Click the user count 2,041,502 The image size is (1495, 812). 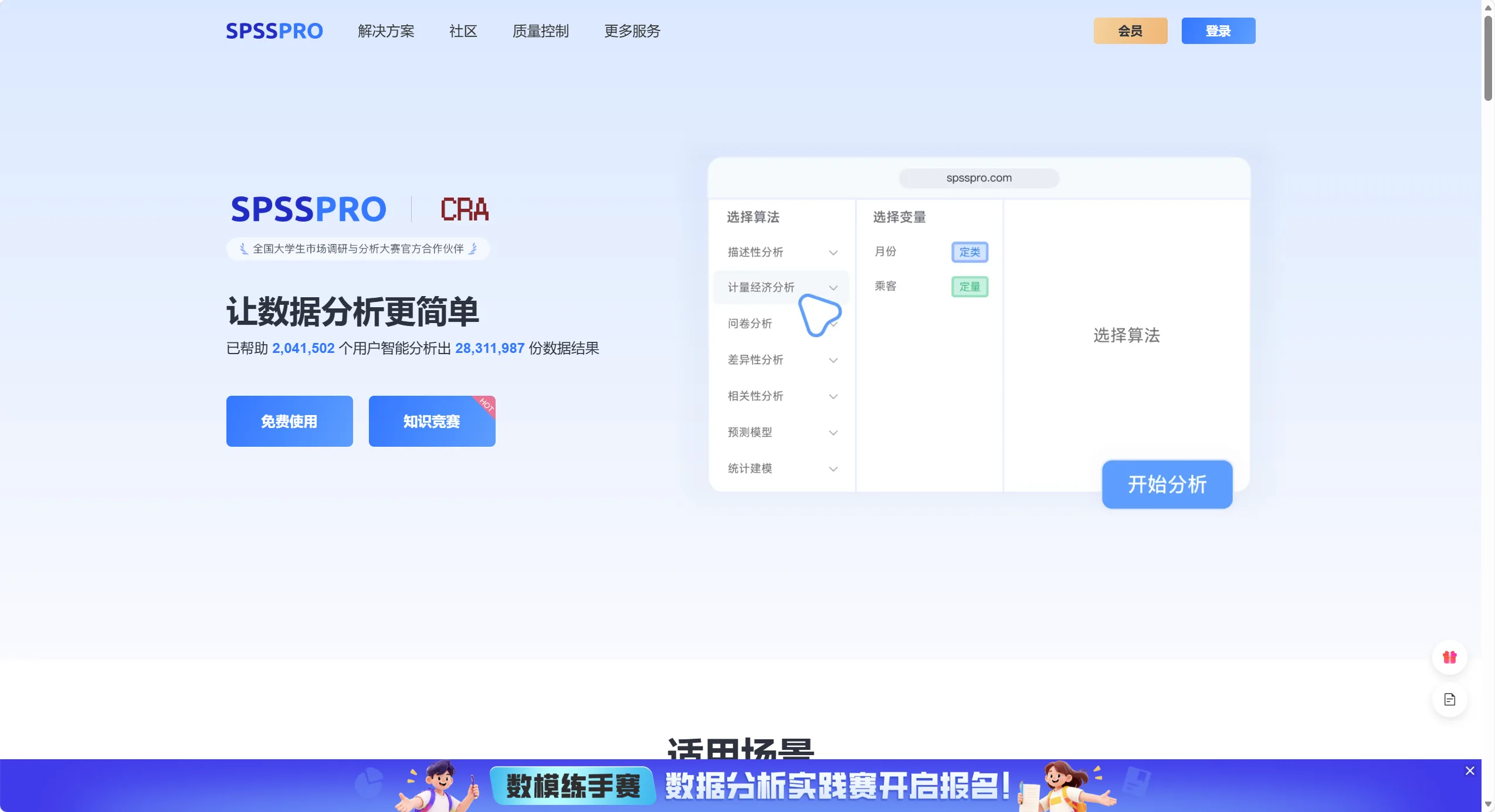point(303,349)
